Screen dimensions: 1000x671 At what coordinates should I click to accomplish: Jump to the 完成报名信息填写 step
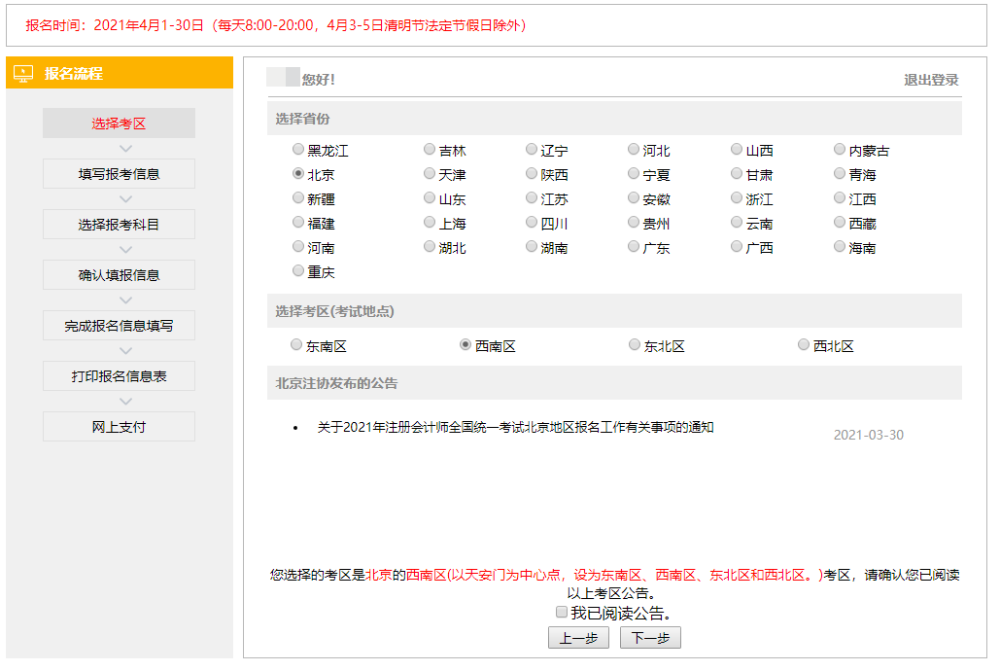(x=119, y=325)
